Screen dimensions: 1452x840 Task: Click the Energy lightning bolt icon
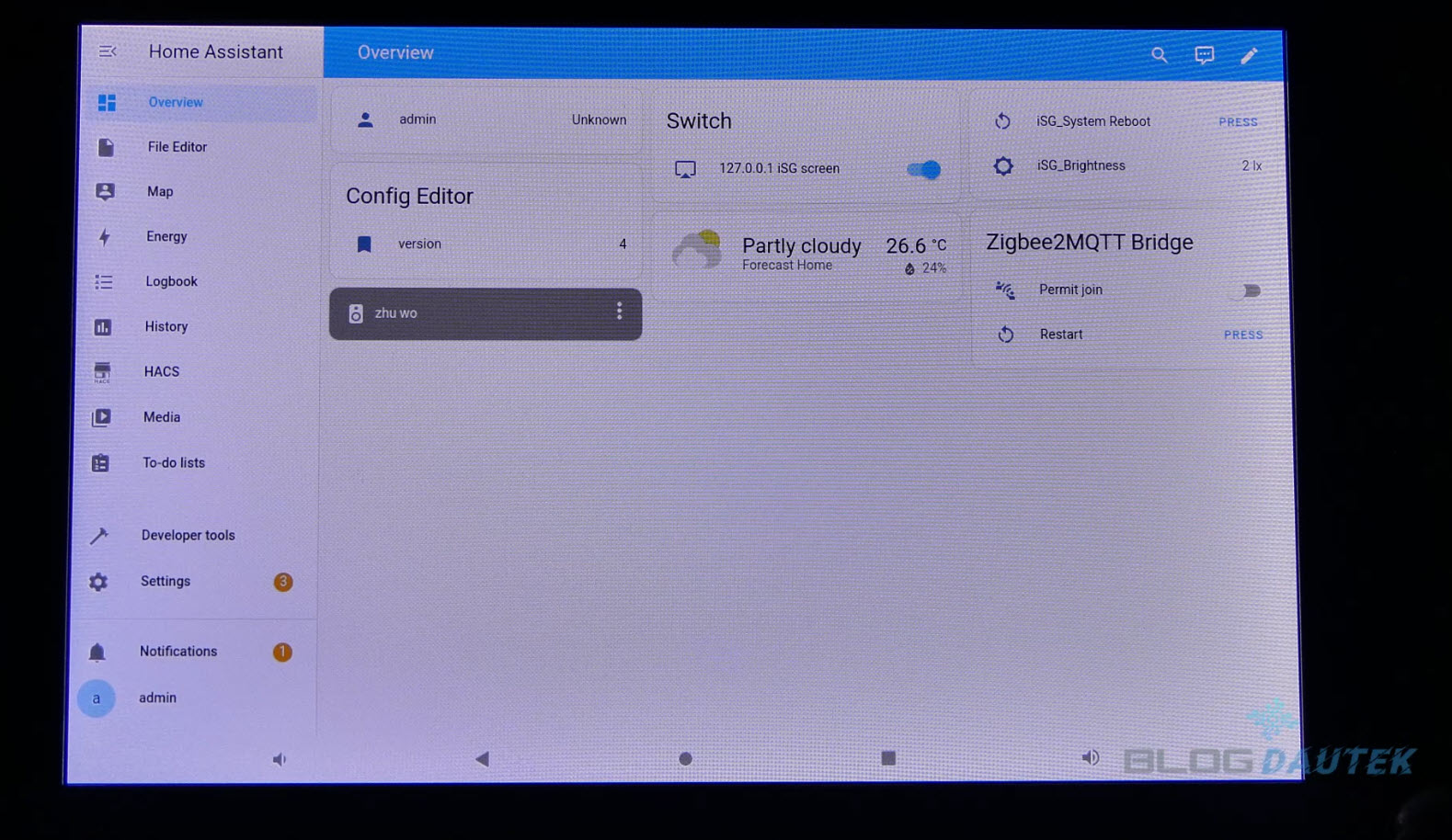pyautogui.click(x=105, y=237)
